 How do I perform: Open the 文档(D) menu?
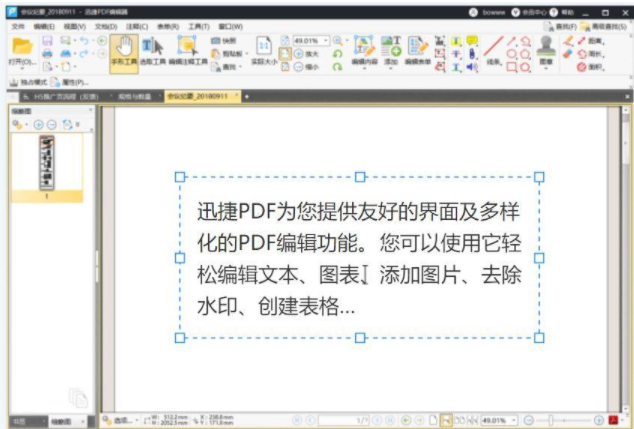[x=106, y=26]
